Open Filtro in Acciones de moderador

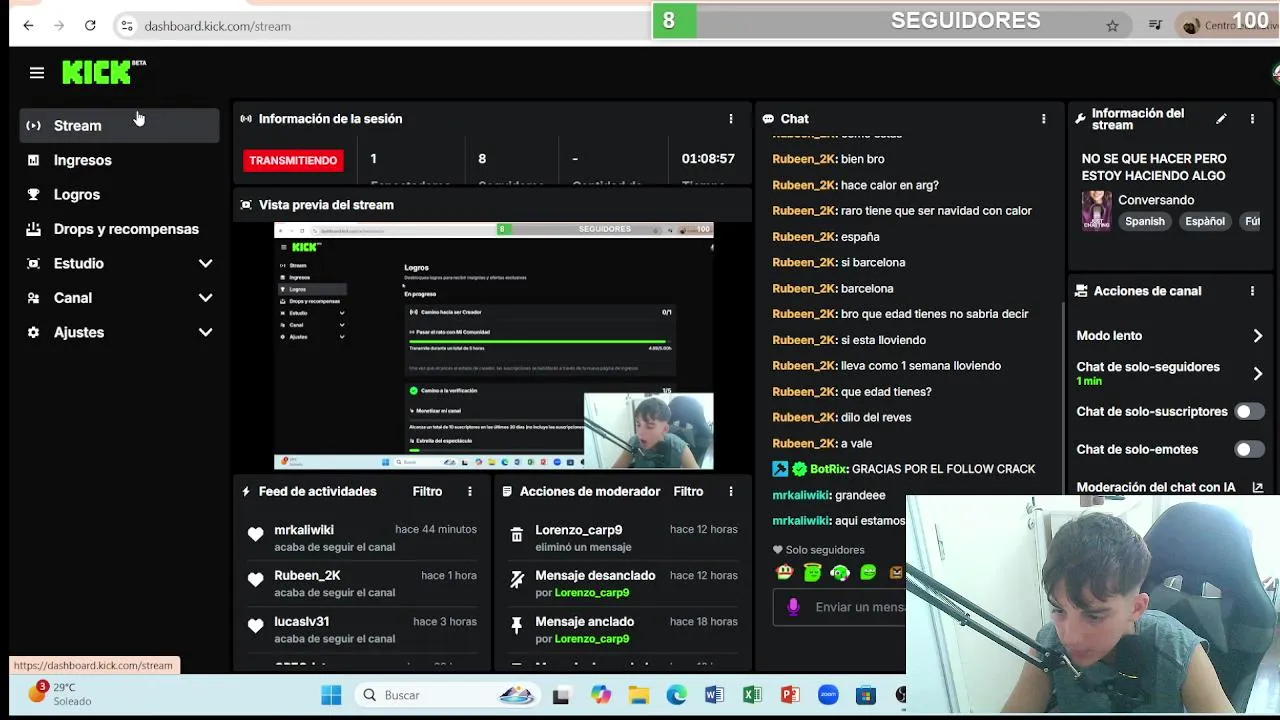(688, 492)
